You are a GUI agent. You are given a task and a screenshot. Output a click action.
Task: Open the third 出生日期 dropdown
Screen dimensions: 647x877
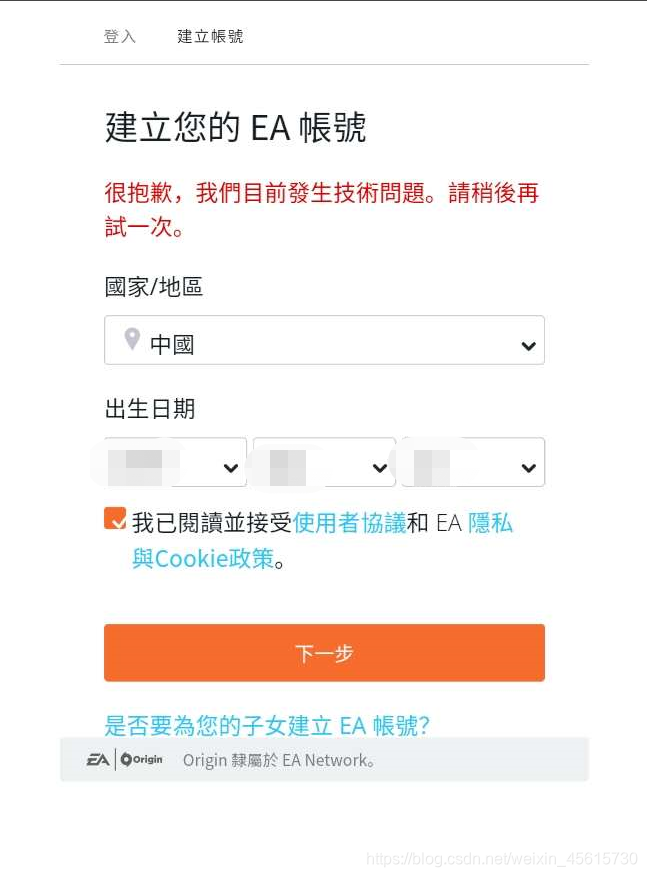pyautogui.click(x=472, y=462)
